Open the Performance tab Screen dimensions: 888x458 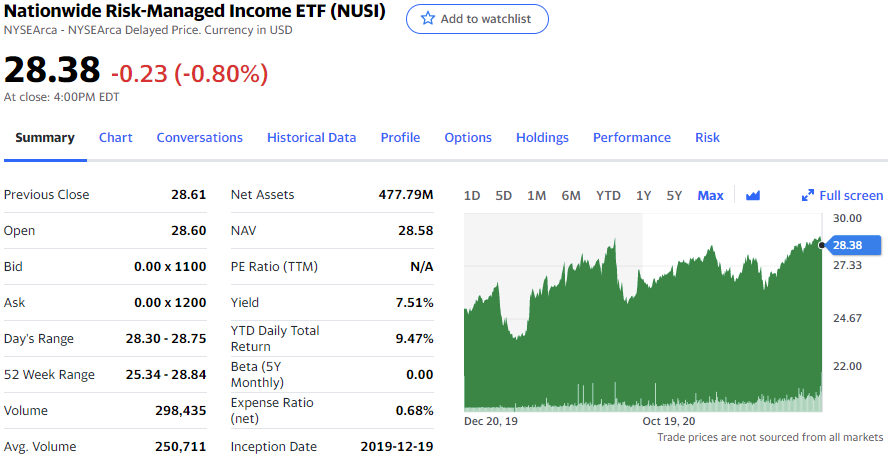631,138
